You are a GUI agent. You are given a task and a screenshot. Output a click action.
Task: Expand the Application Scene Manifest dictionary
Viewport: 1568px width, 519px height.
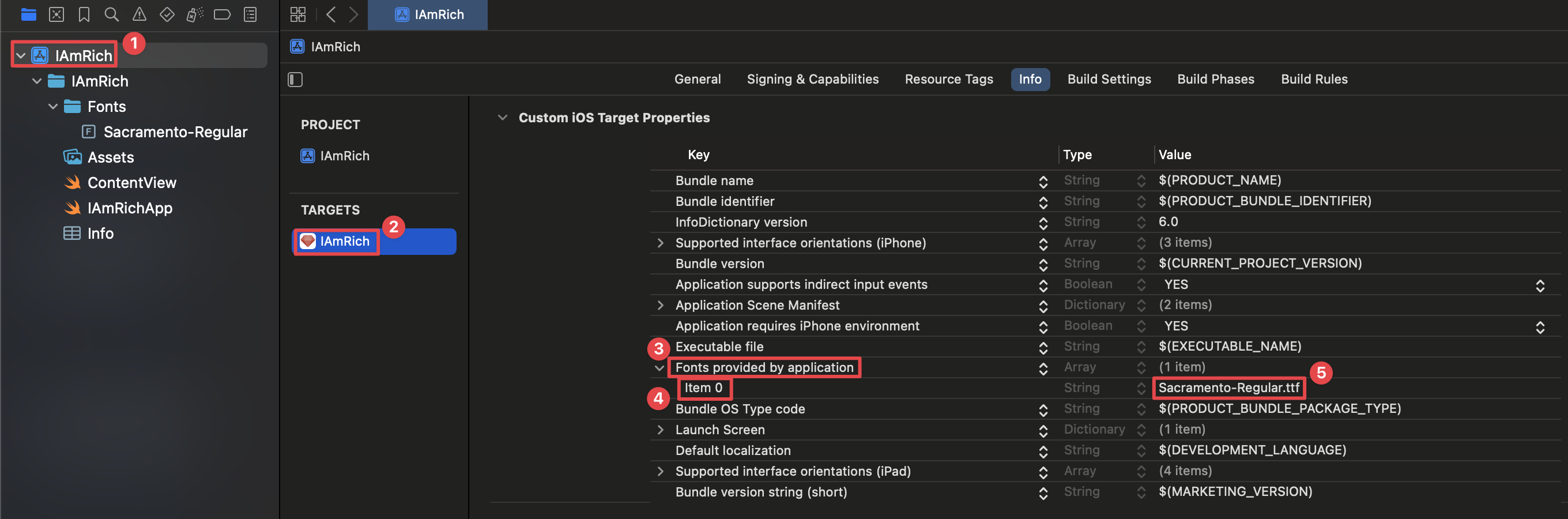tap(659, 304)
